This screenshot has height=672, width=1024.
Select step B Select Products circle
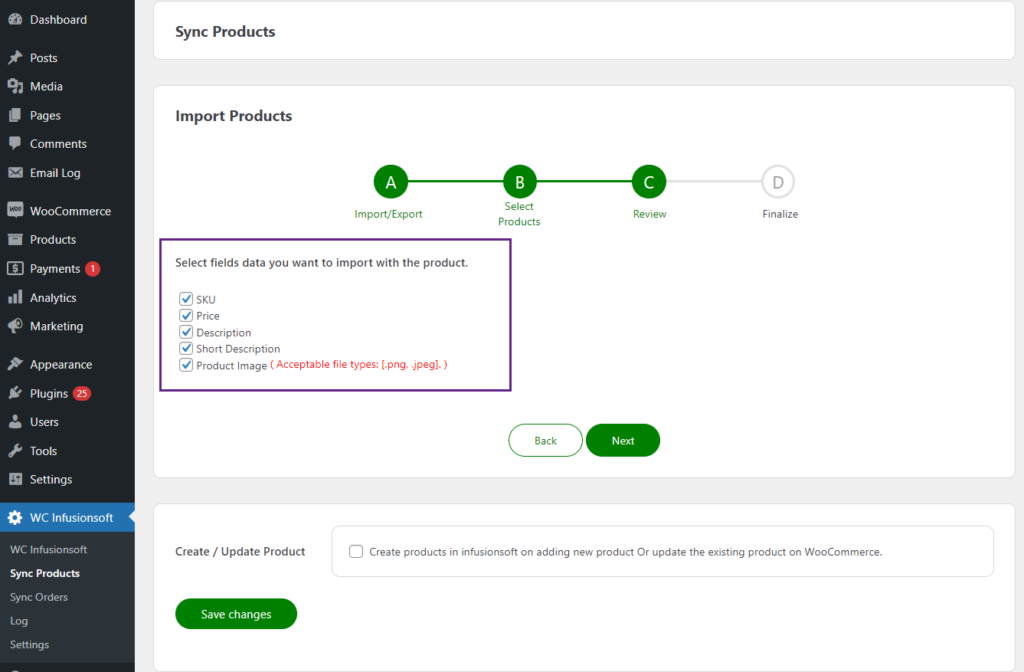[x=520, y=182]
